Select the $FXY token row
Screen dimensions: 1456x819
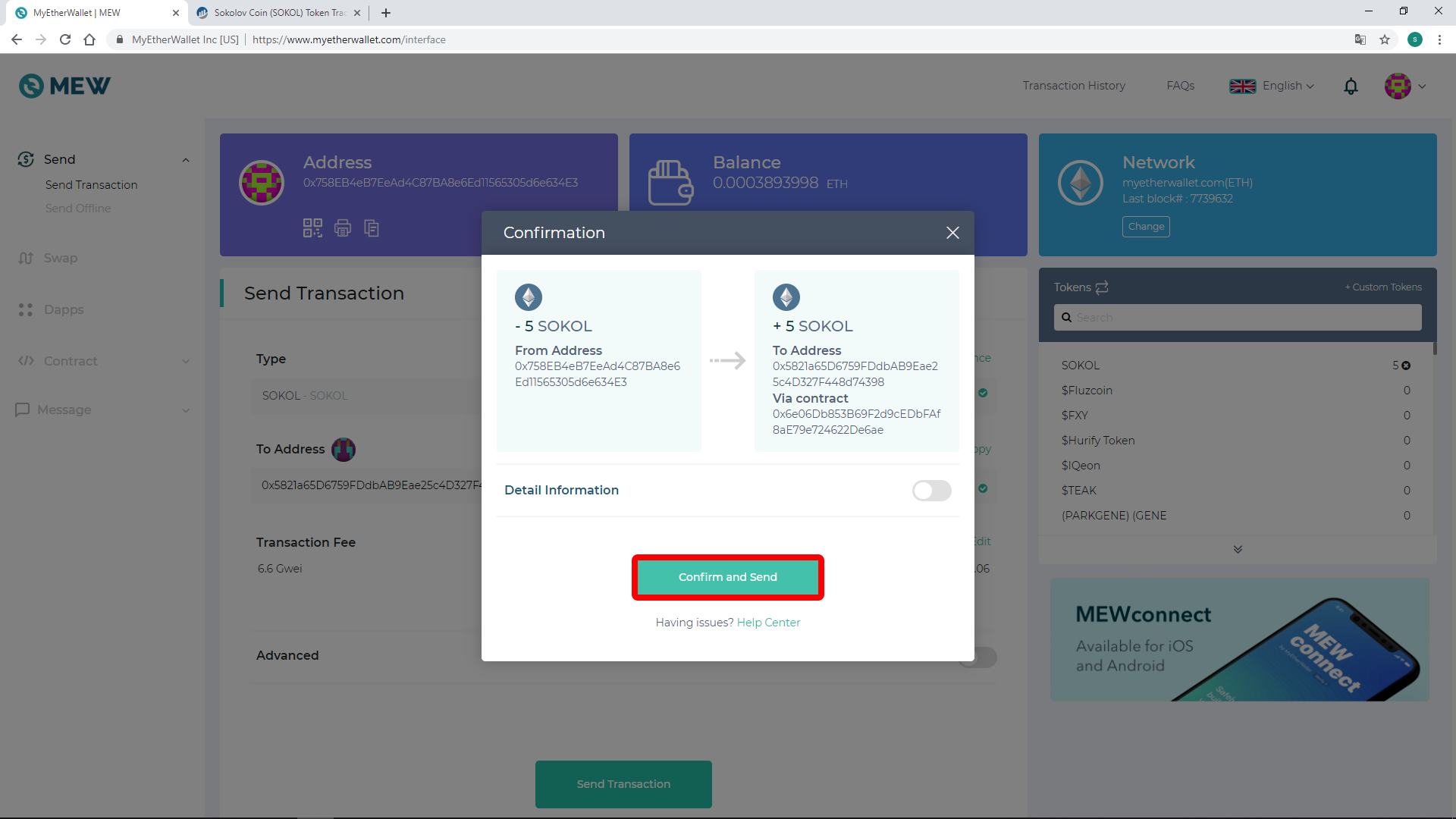[x=1236, y=416]
